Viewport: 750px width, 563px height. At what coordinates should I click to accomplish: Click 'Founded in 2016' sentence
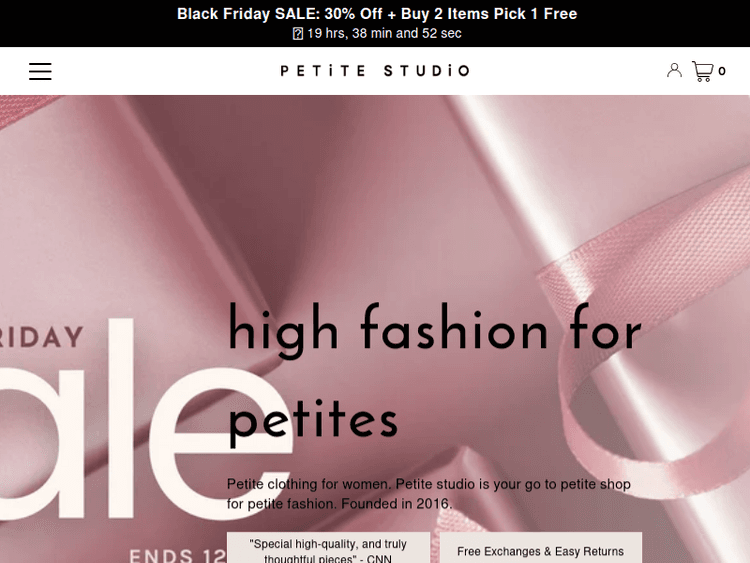396,504
